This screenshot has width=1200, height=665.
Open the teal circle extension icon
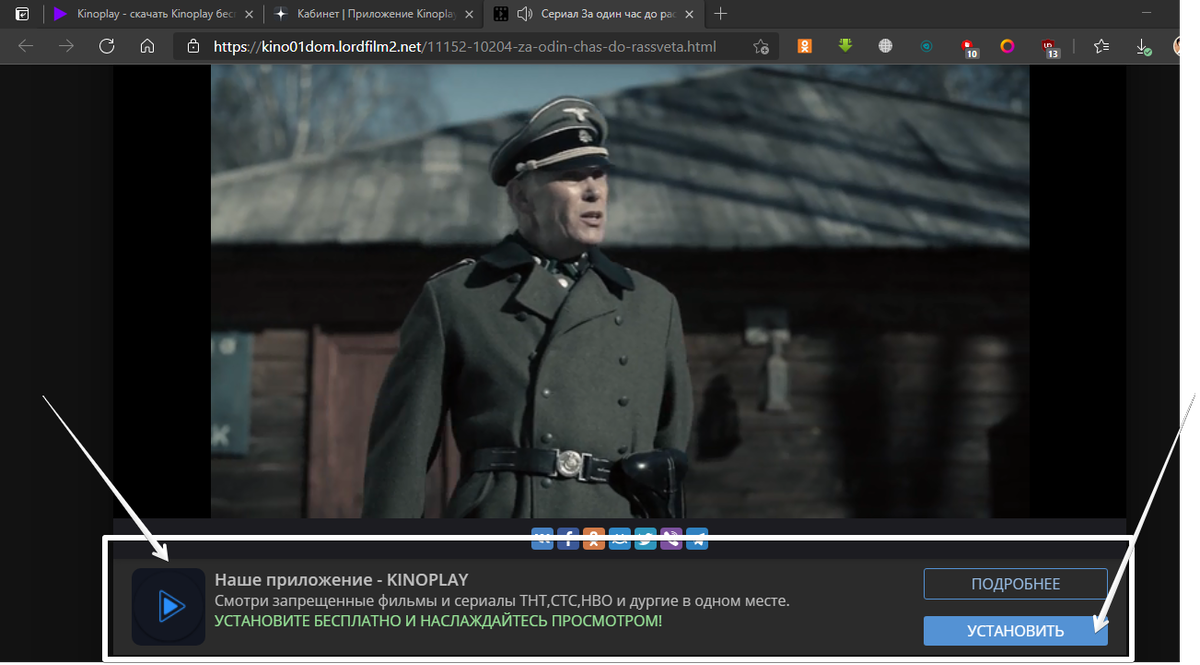pos(927,46)
